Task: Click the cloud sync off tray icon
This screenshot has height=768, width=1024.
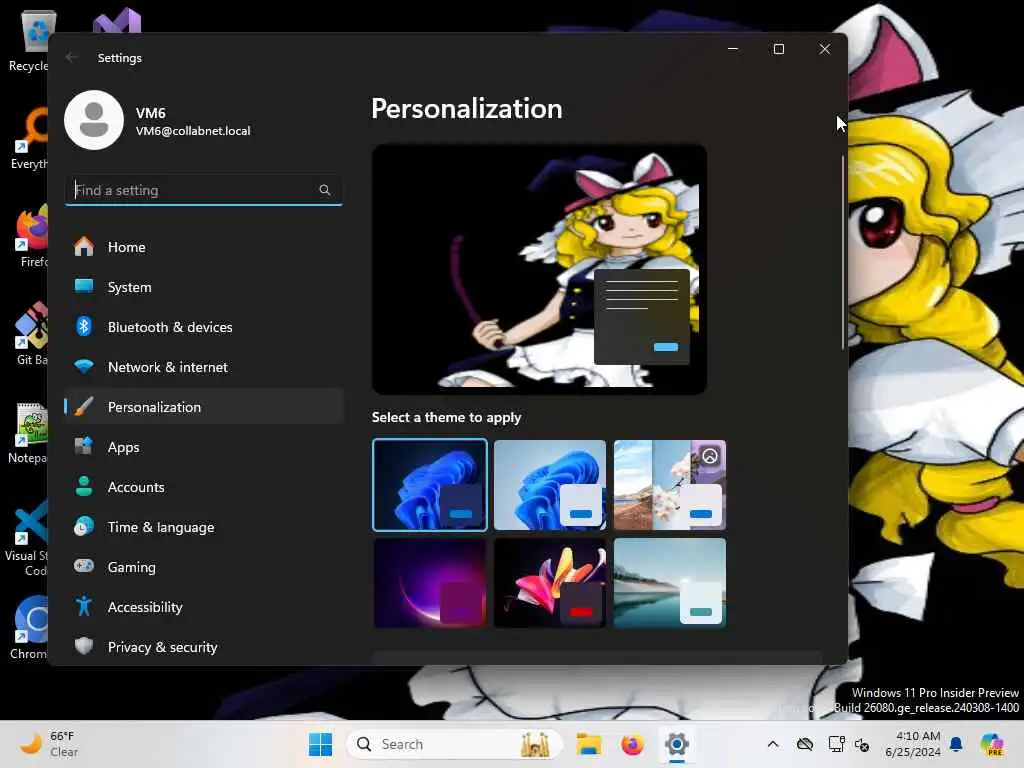Action: (x=805, y=744)
